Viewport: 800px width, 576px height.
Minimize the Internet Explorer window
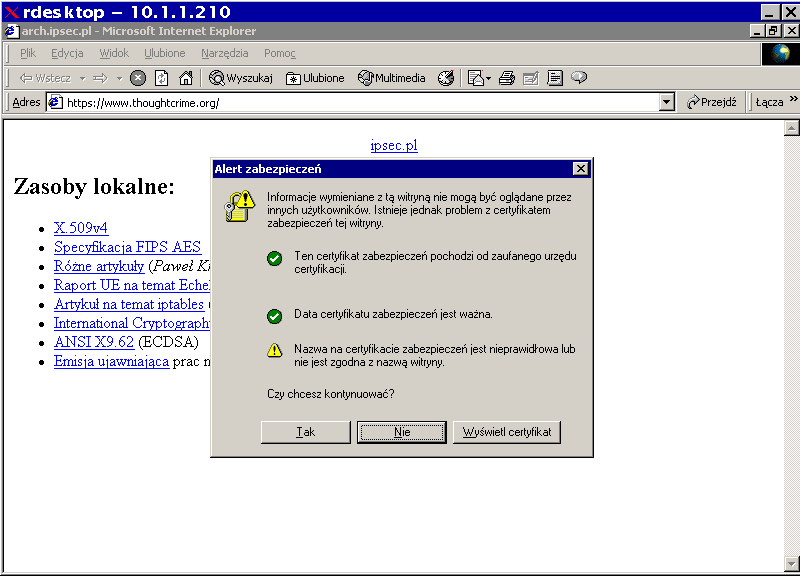(x=758, y=31)
